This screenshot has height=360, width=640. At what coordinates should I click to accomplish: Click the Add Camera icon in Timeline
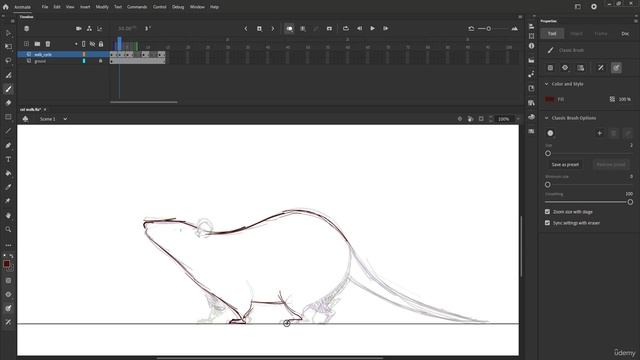pos(79,29)
